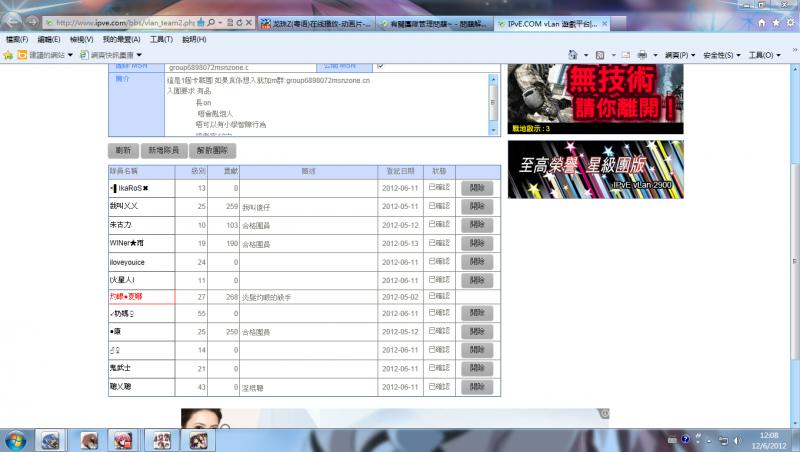The image size is (800, 452).
Task: Click the 新增隊員 button
Action: 163,150
